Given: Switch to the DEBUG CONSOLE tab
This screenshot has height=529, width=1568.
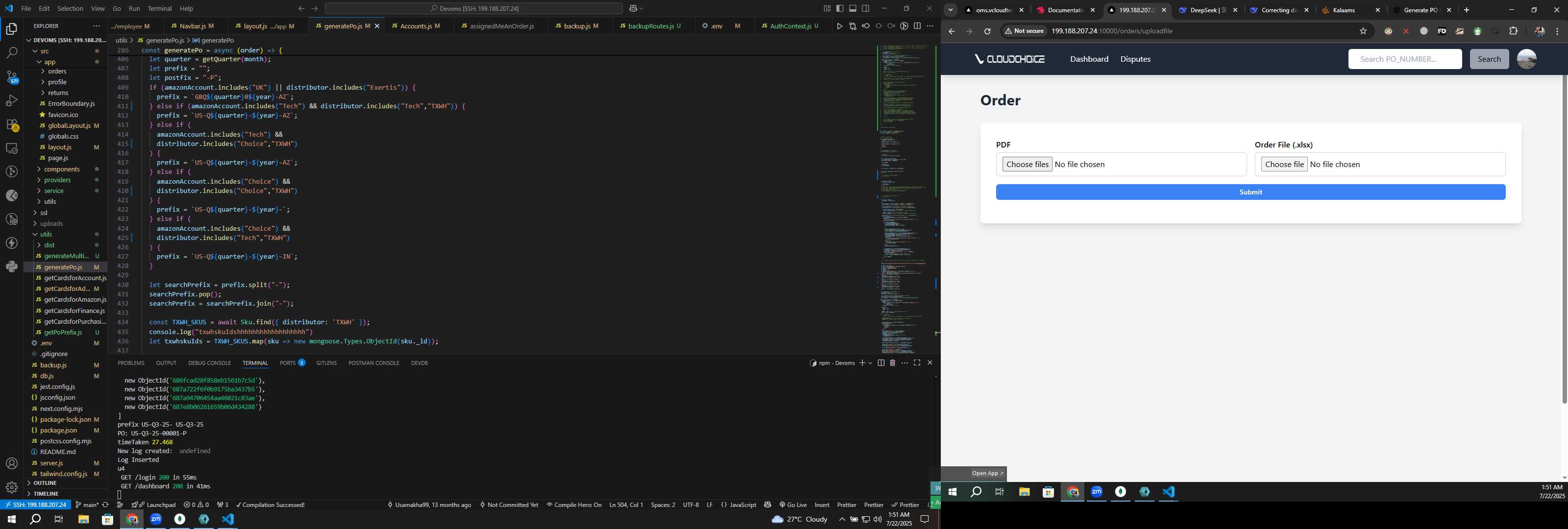Looking at the screenshot, I should pyautogui.click(x=209, y=363).
